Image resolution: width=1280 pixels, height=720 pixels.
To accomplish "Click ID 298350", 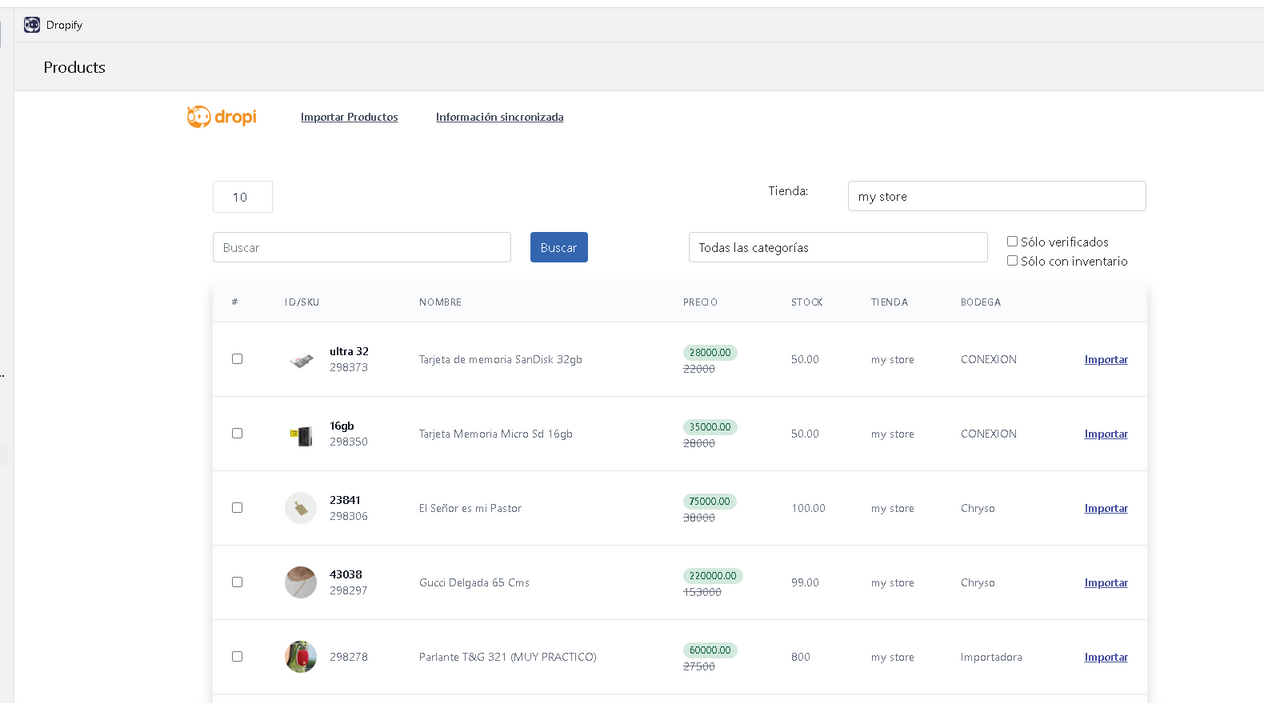I will (349, 441).
